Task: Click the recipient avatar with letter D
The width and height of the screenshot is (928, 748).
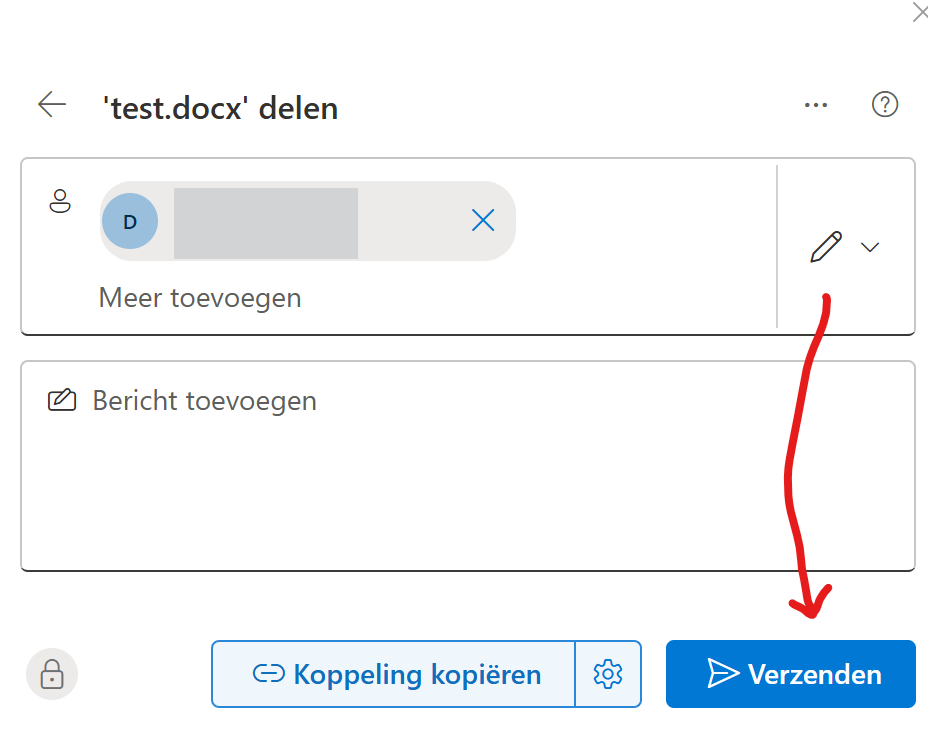Action: 130,221
